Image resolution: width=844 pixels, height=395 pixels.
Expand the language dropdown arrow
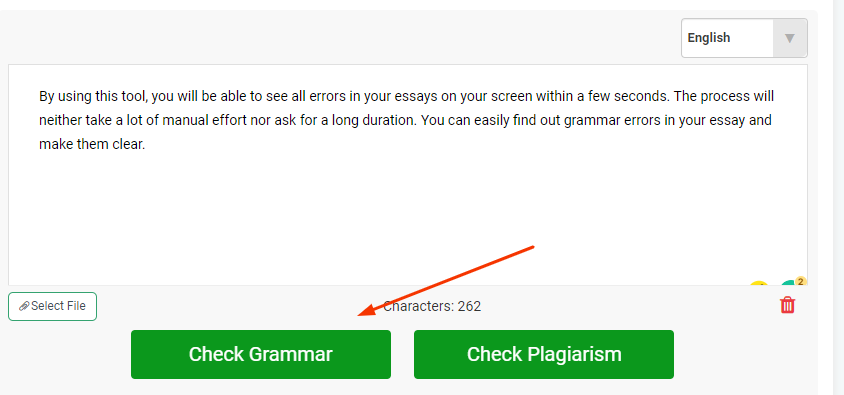point(790,38)
